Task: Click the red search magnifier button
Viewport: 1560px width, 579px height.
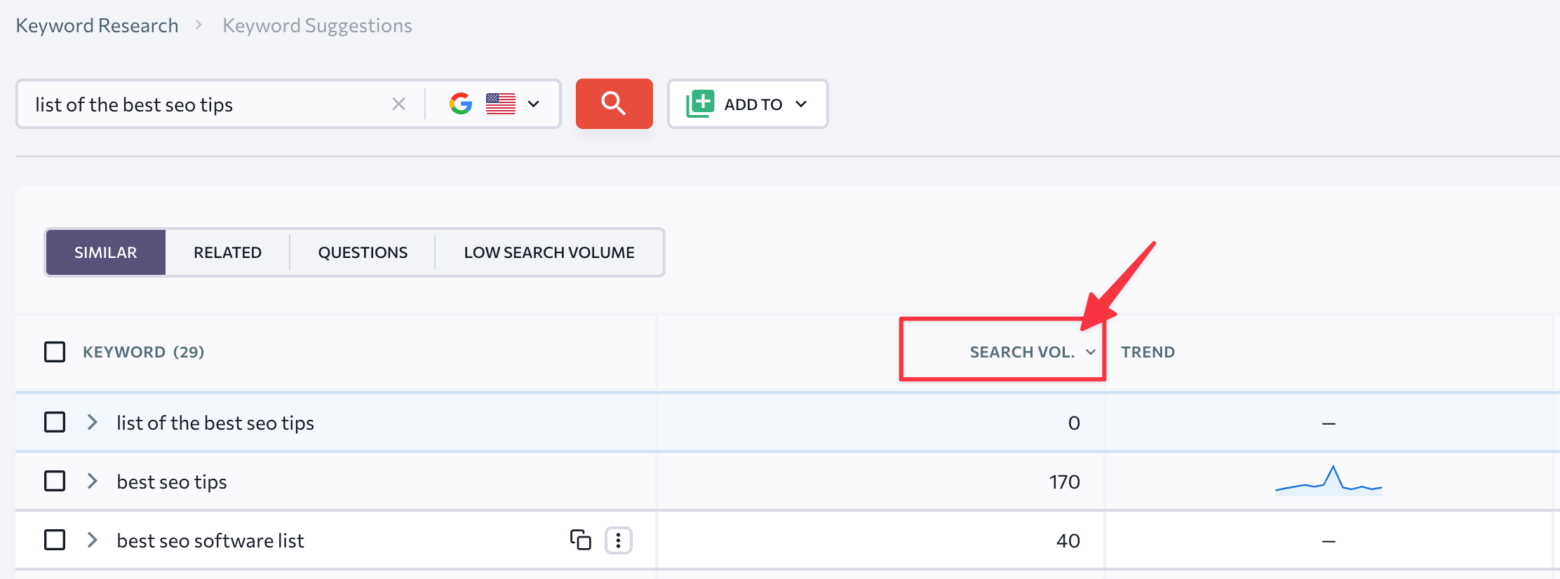Action: click(x=614, y=103)
